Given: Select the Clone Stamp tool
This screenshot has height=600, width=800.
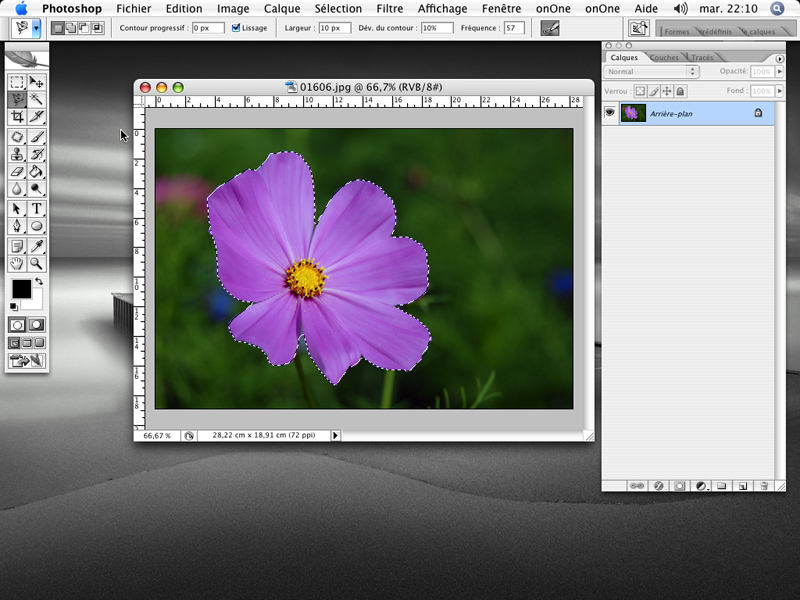Looking at the screenshot, I should (x=17, y=155).
